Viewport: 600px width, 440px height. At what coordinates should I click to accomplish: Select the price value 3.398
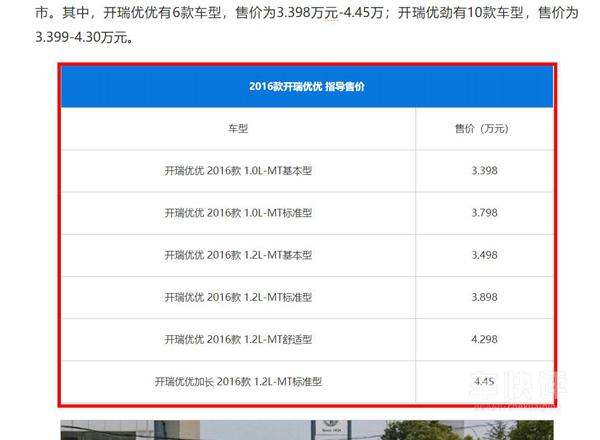(x=484, y=171)
